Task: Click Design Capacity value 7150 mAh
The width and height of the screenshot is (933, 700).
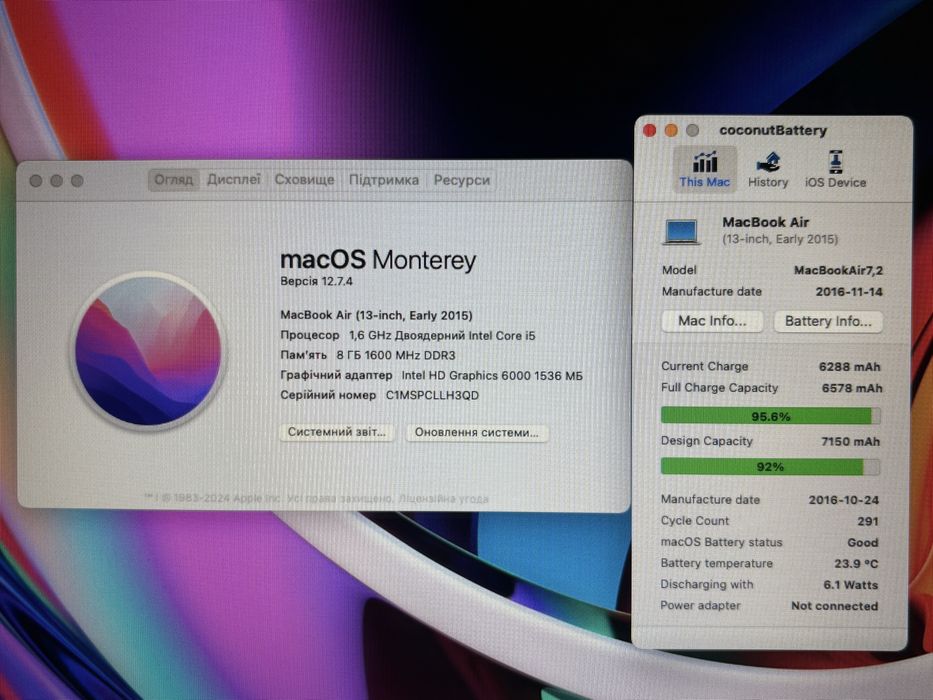Action: 851,442
